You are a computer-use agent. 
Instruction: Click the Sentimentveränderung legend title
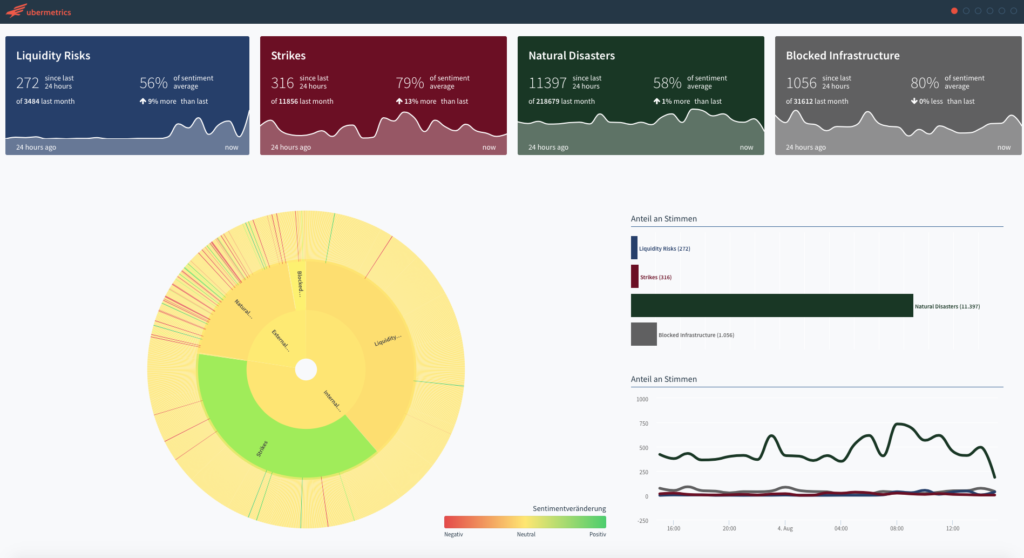click(569, 508)
